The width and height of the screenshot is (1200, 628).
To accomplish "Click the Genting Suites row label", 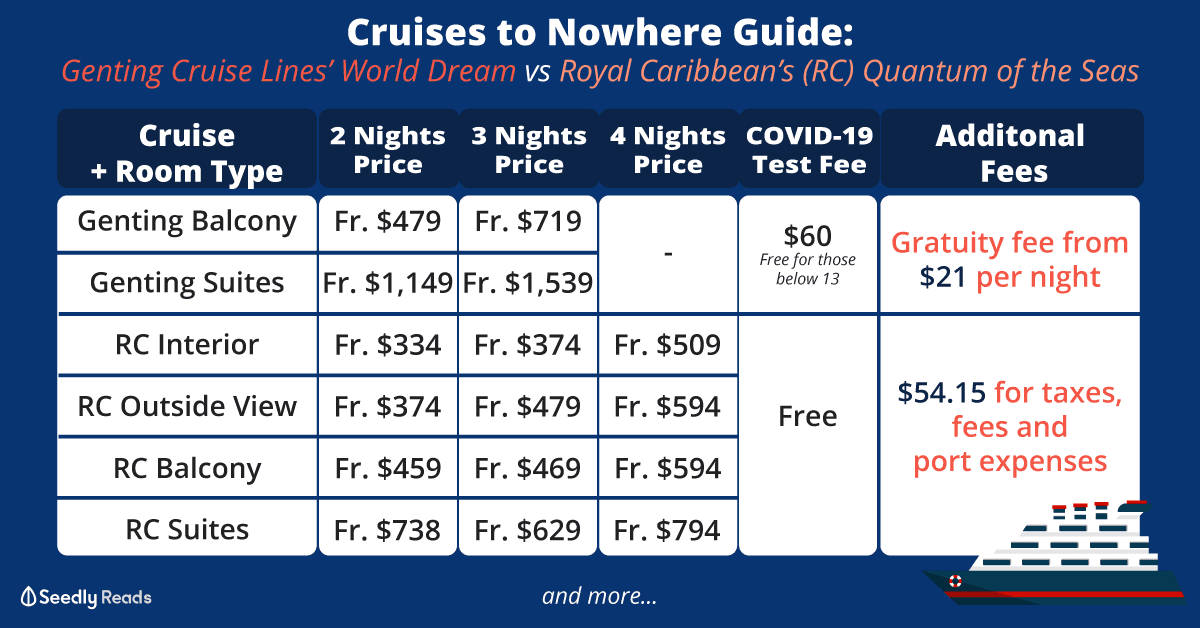I will tap(187, 283).
